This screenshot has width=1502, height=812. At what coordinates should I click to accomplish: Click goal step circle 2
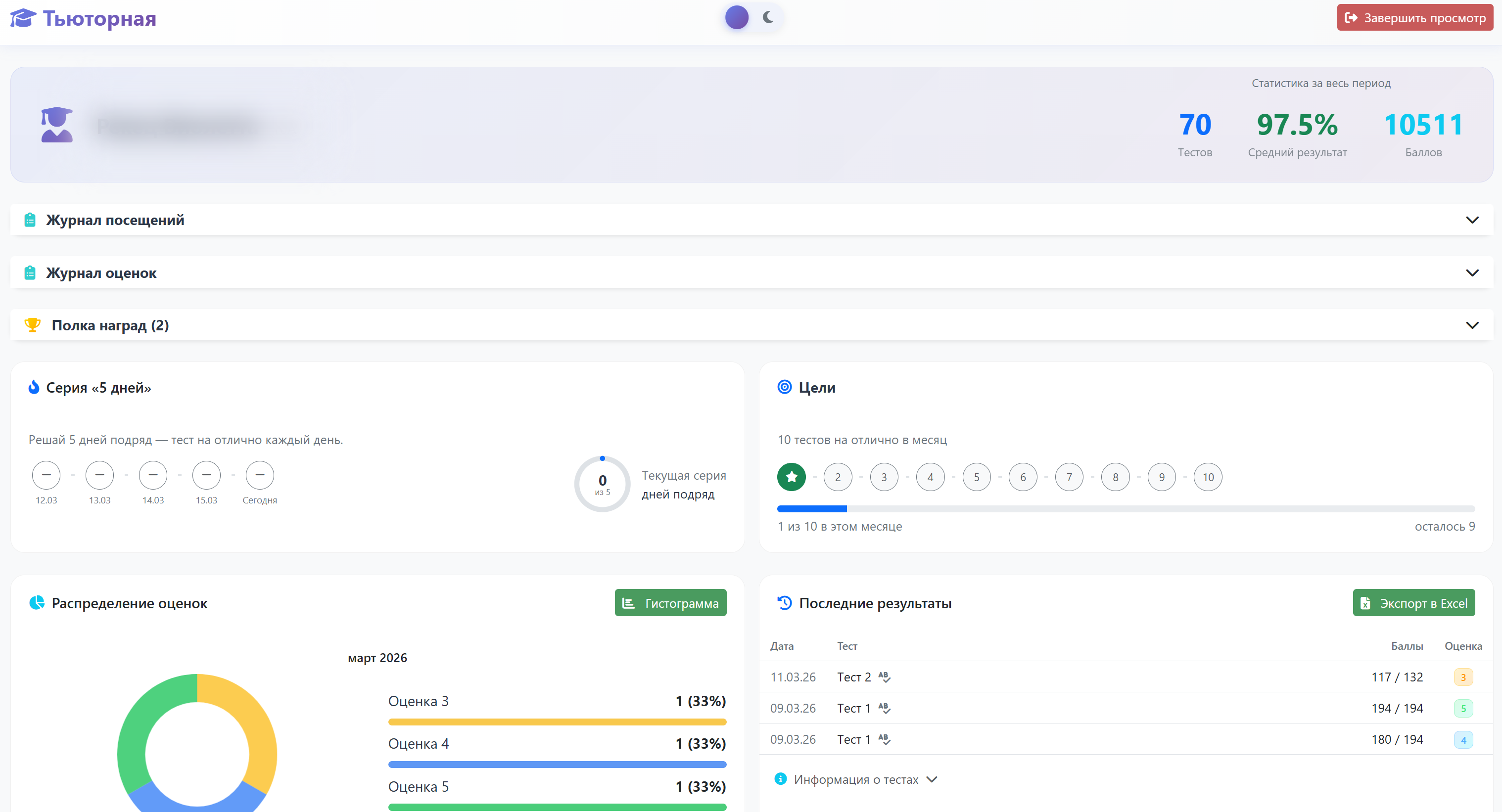pyautogui.click(x=837, y=477)
